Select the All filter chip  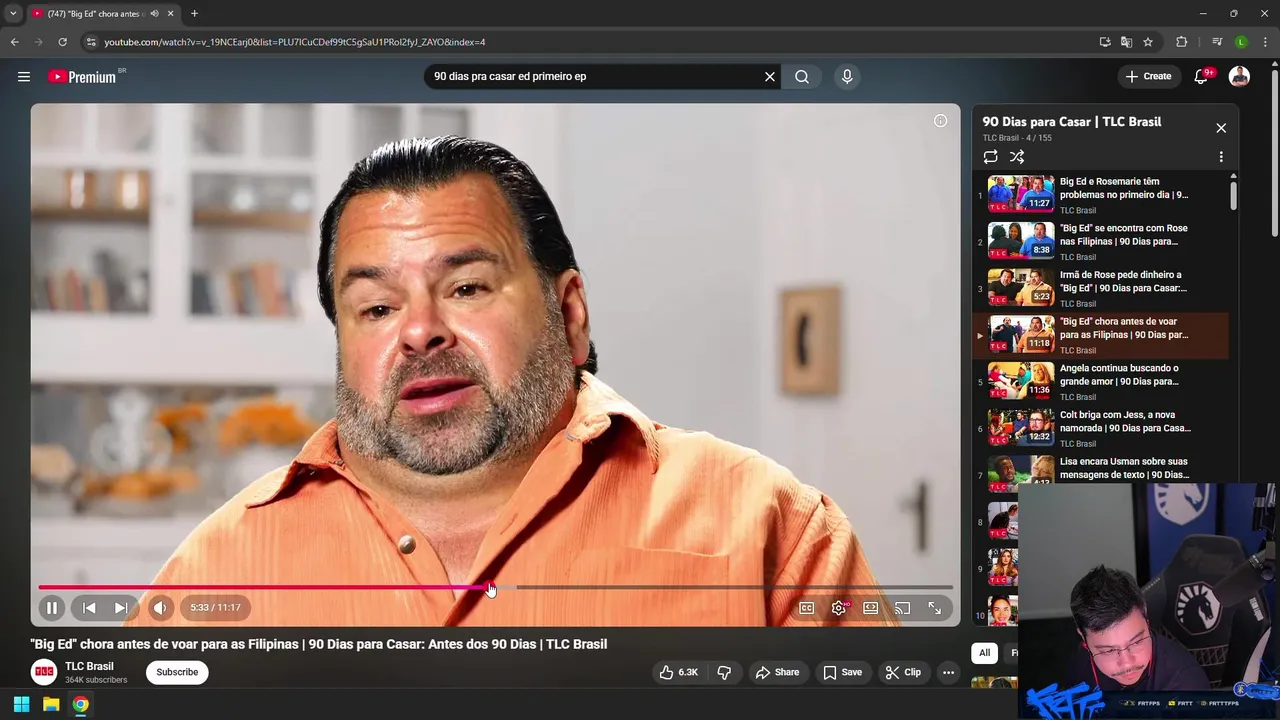coord(984,653)
